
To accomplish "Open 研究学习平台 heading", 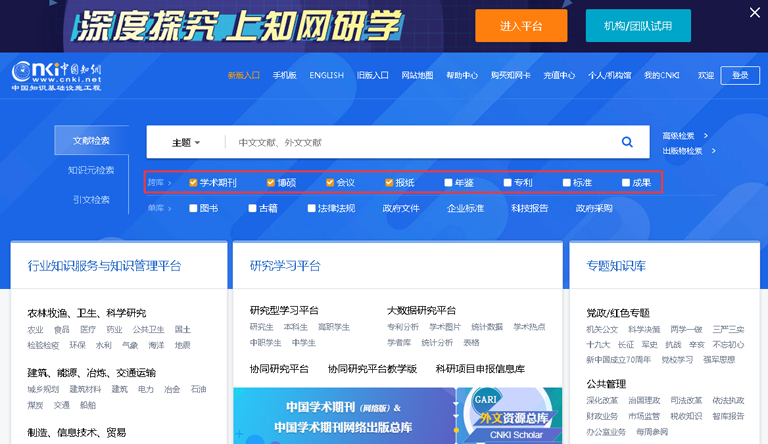I will pyautogui.click(x=285, y=266).
